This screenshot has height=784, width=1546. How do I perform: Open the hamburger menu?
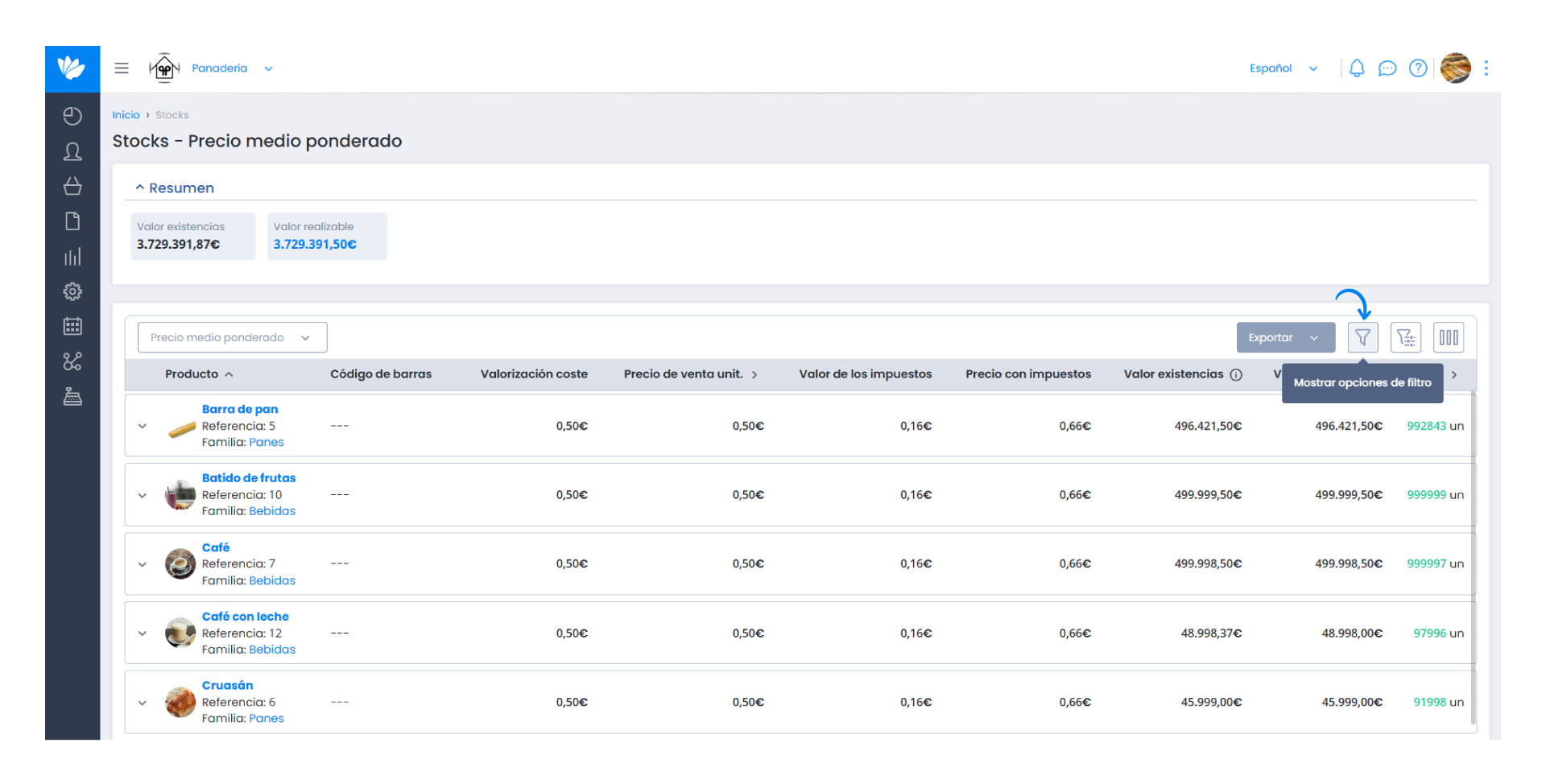tap(122, 68)
